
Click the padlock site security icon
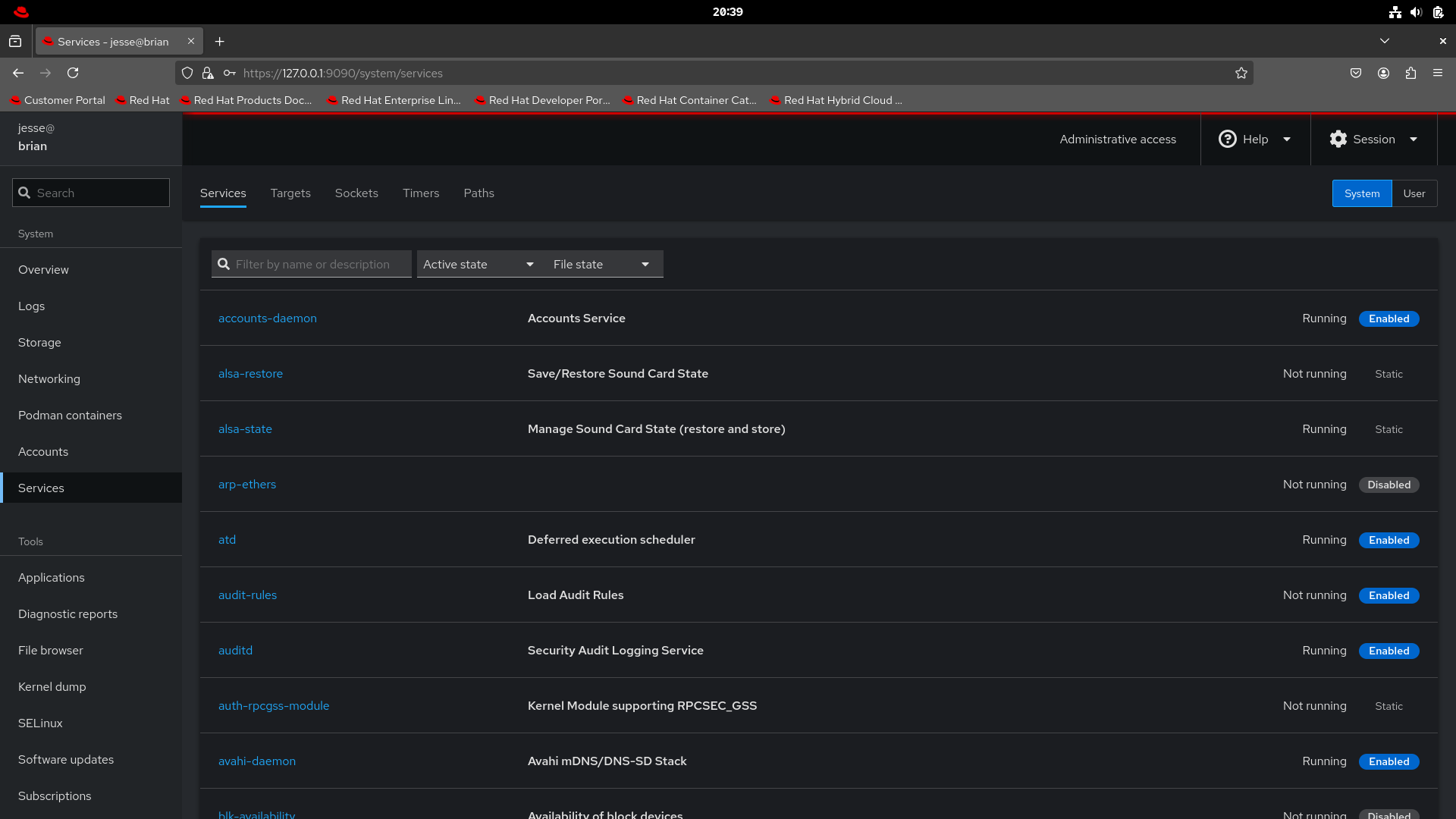click(208, 73)
